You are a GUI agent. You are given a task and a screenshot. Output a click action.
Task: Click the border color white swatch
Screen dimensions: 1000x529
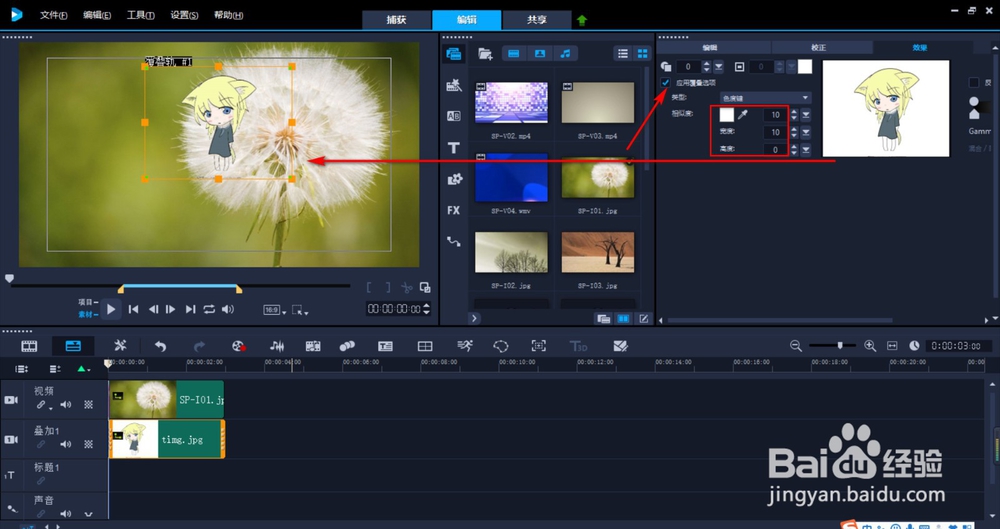[x=805, y=66]
